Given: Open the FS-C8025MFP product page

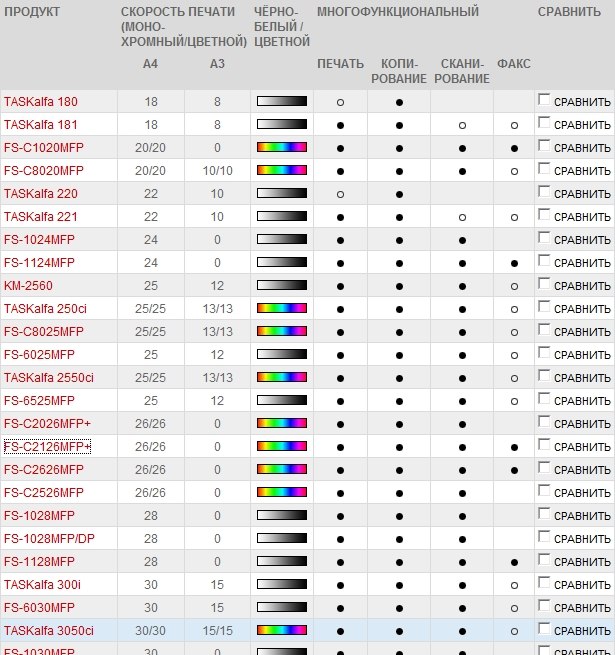Looking at the screenshot, I should click(x=44, y=331).
